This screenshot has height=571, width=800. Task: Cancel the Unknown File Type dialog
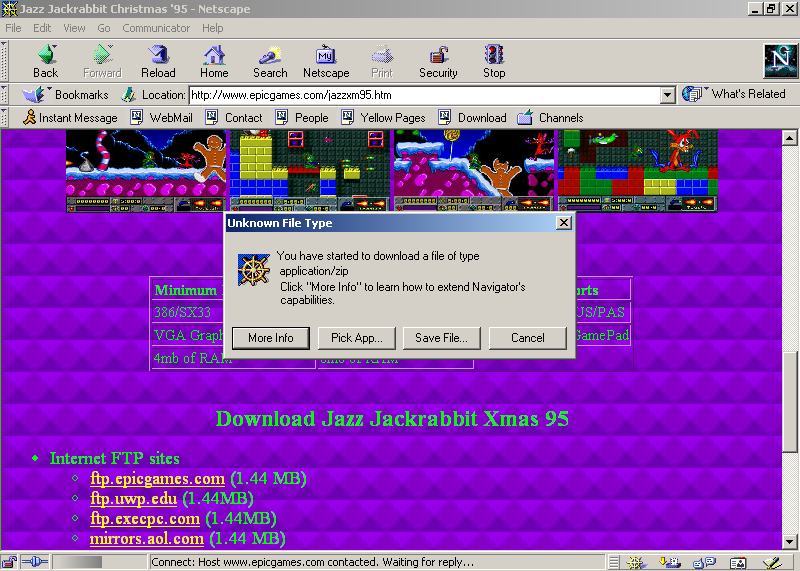click(x=528, y=338)
